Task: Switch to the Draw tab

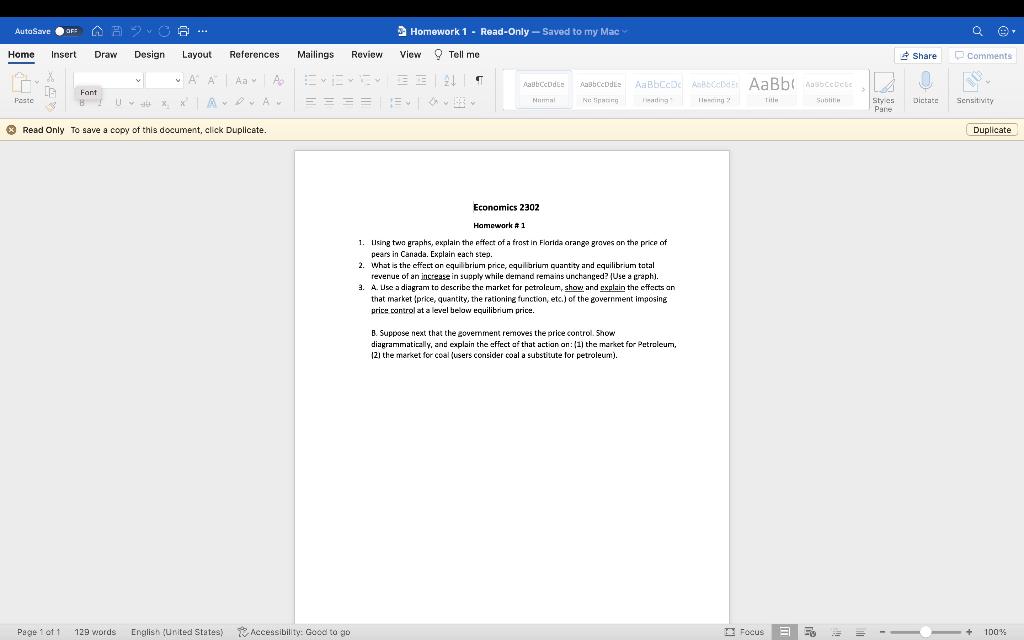Action: click(105, 54)
